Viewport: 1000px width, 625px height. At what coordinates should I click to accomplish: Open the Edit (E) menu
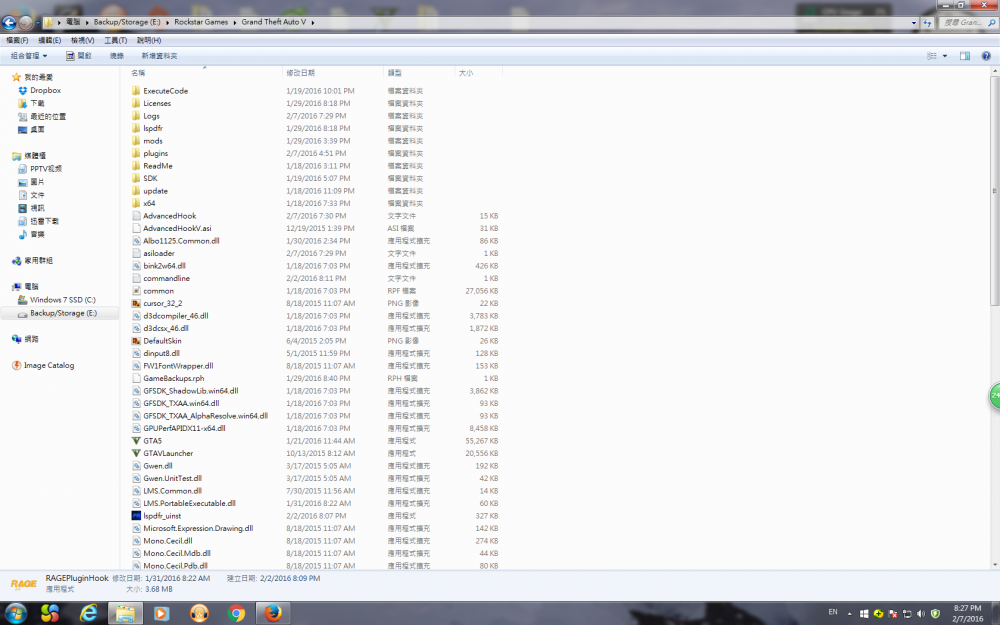[50, 40]
